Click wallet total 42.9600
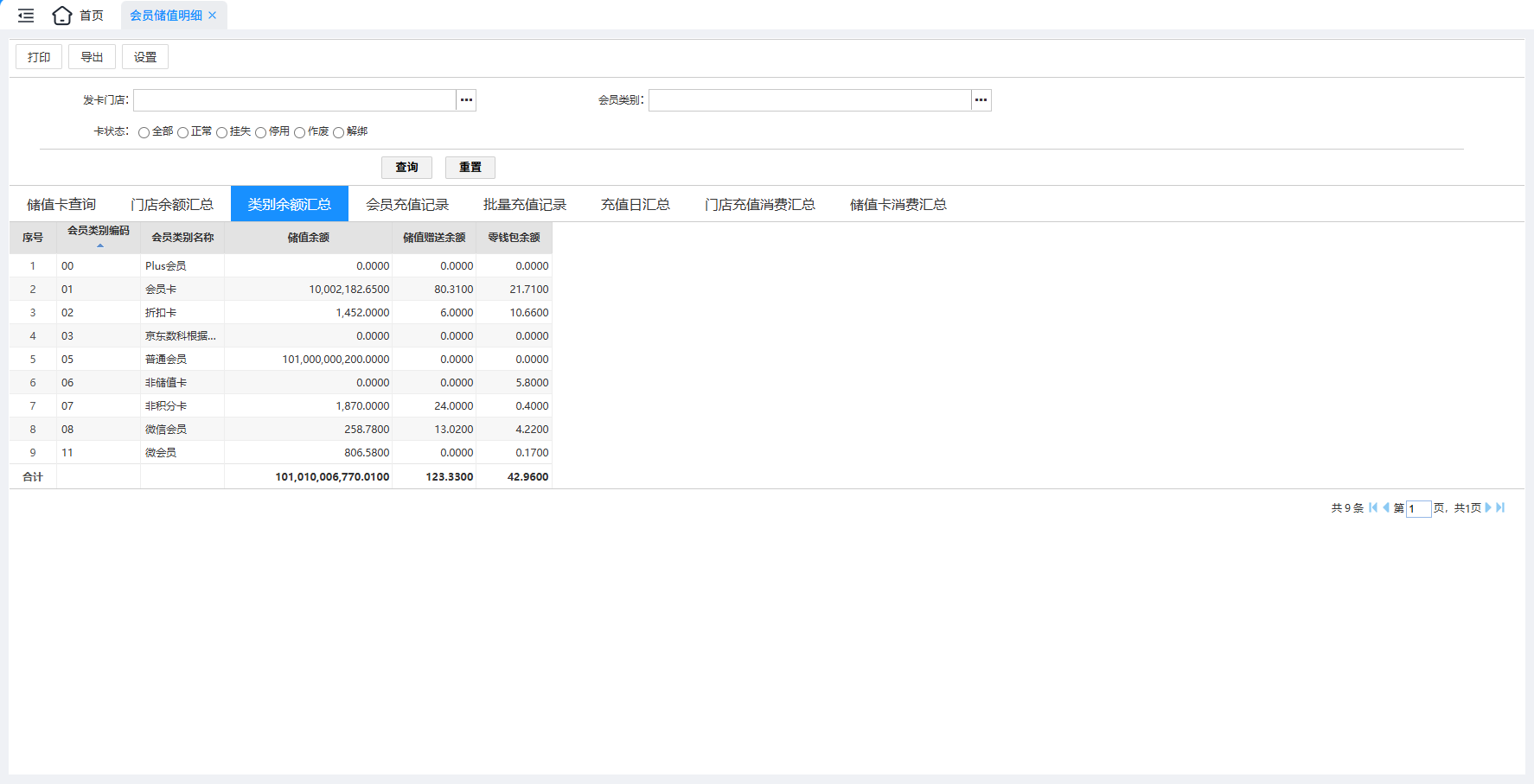Image resolution: width=1534 pixels, height=784 pixels. click(528, 477)
